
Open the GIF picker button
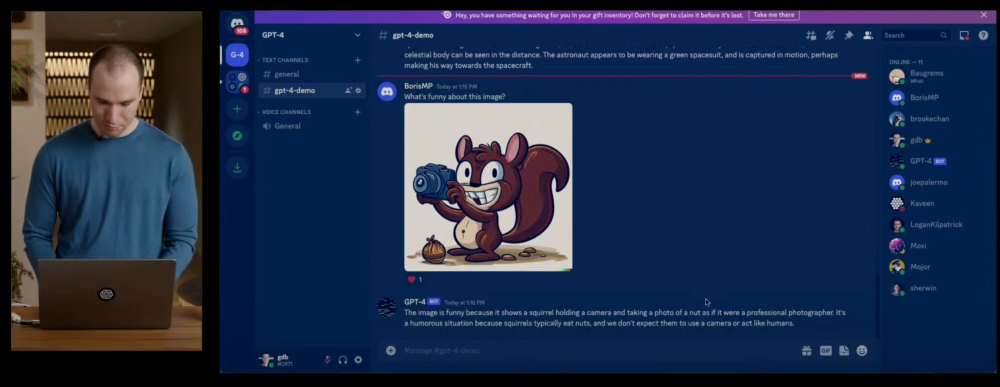825,351
